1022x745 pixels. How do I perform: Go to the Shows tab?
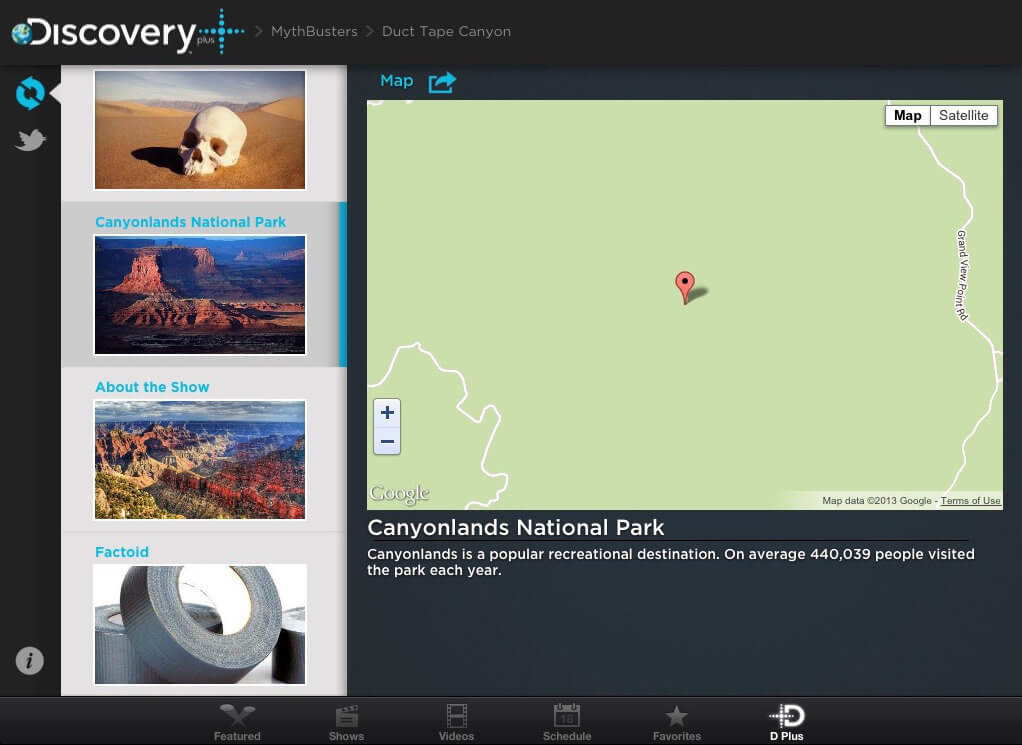[346, 722]
